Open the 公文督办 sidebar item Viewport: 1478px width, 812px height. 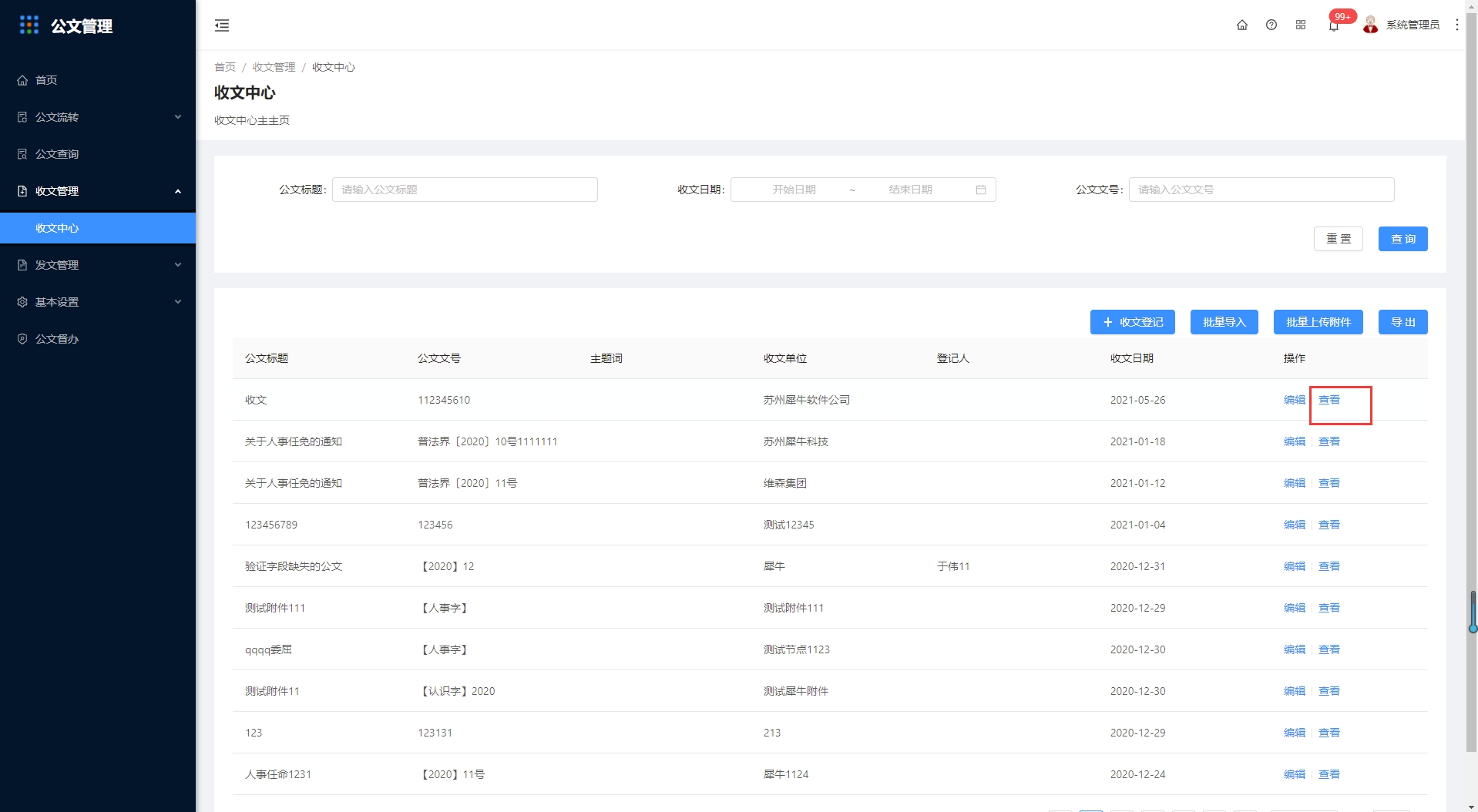(98, 339)
